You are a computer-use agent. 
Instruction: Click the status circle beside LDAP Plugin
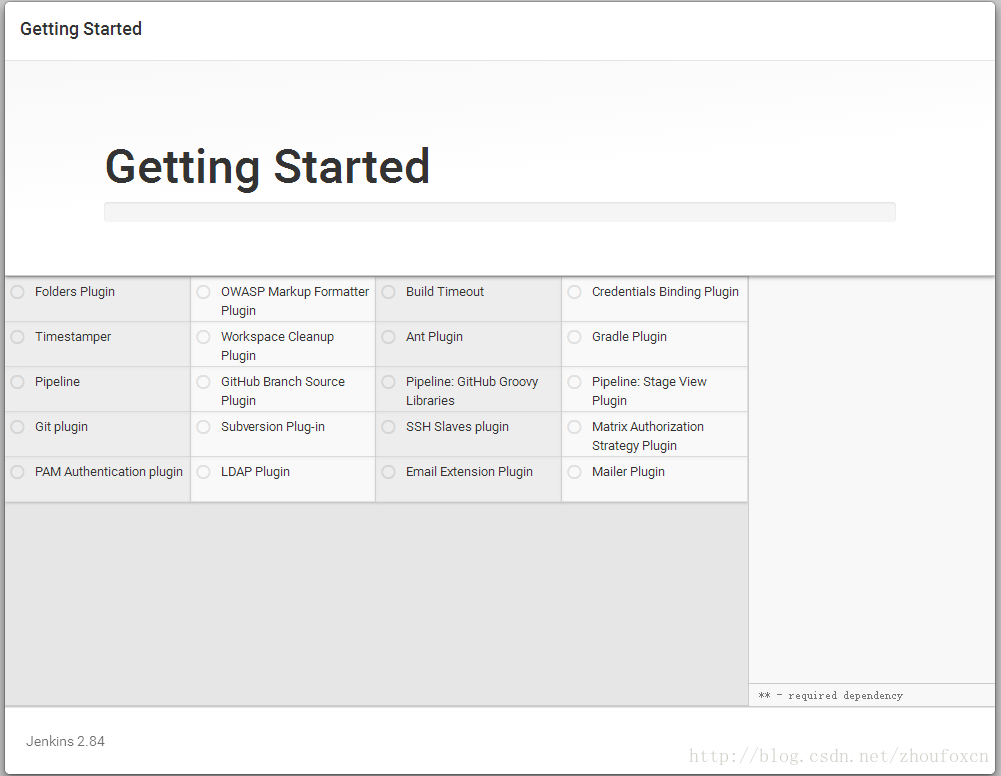click(x=203, y=472)
